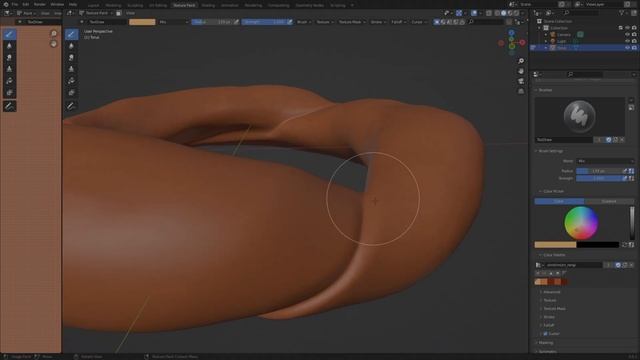Select the Smear tool in image editor toolbar
The image size is (640, 360).
[x=9, y=58]
